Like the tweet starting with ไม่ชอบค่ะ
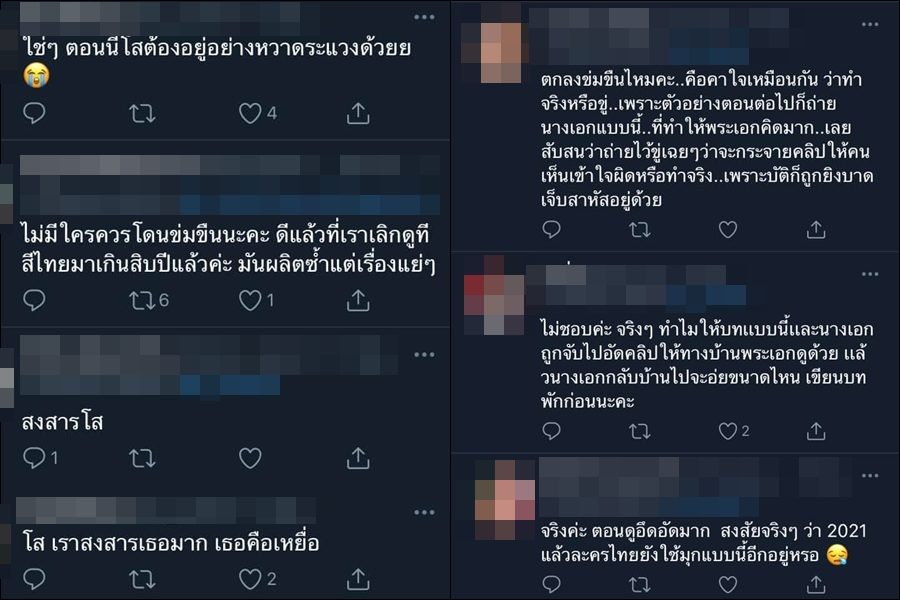The height and width of the screenshot is (600, 900). click(728, 431)
